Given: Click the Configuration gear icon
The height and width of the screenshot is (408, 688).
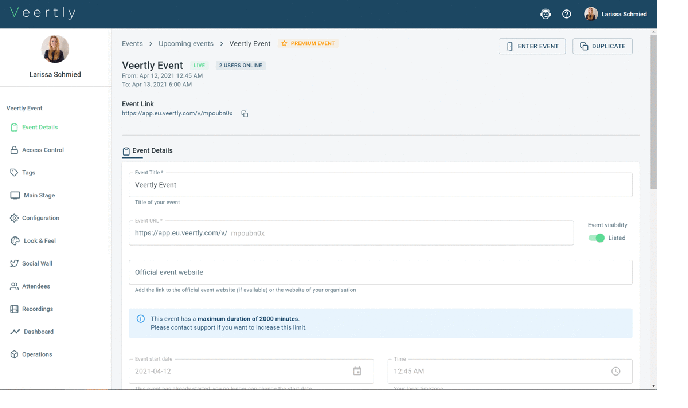Looking at the screenshot, I should tap(14, 218).
